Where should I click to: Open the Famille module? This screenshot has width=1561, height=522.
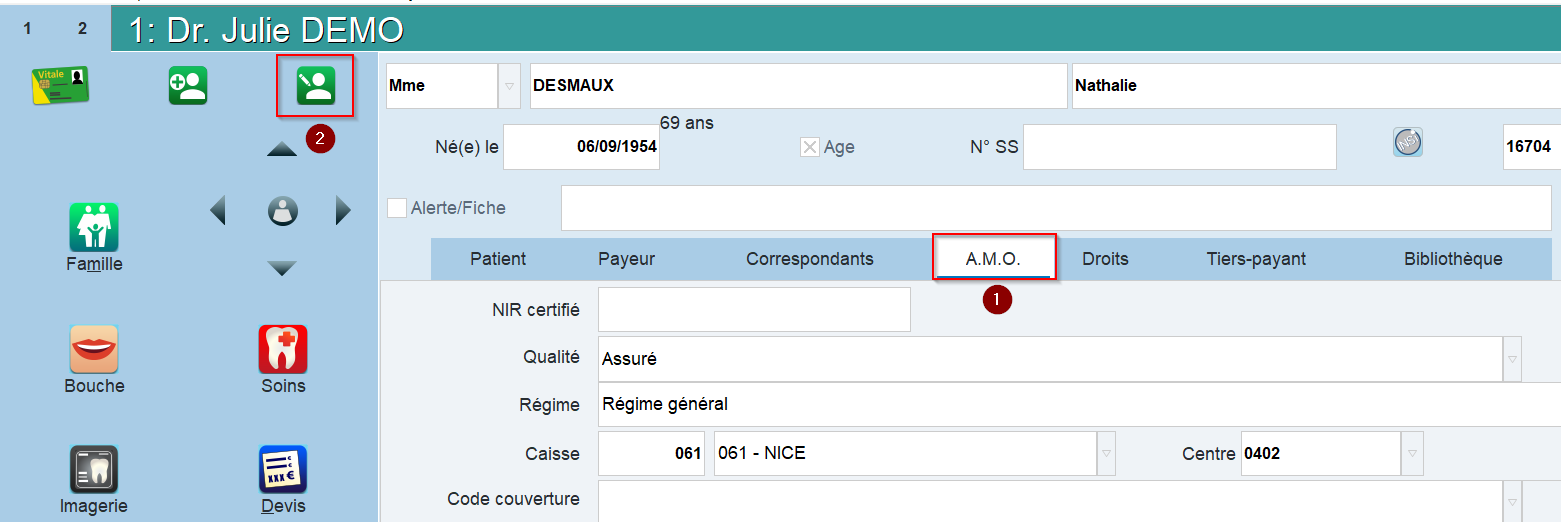94,237
